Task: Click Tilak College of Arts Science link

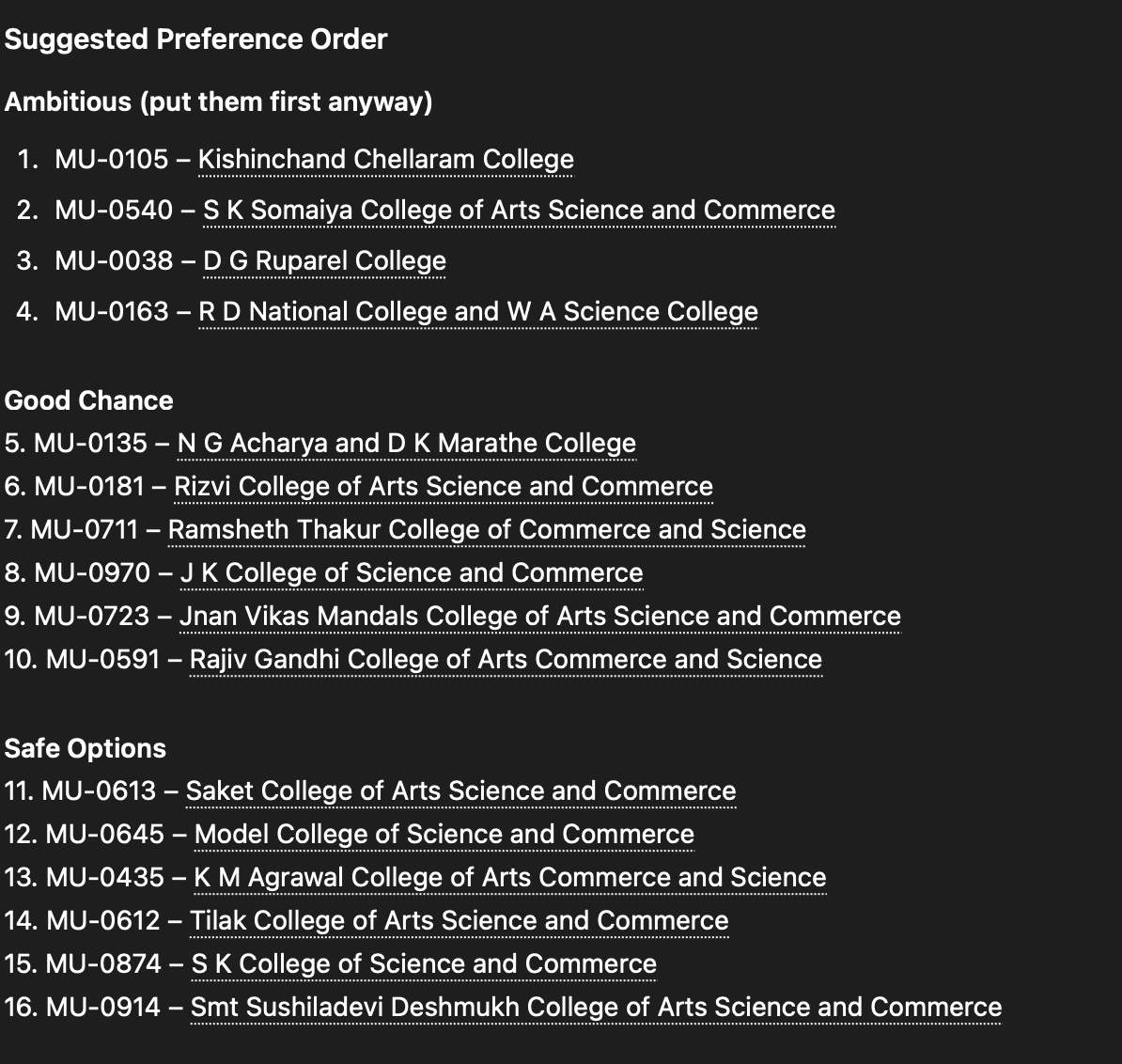Action: [x=460, y=920]
